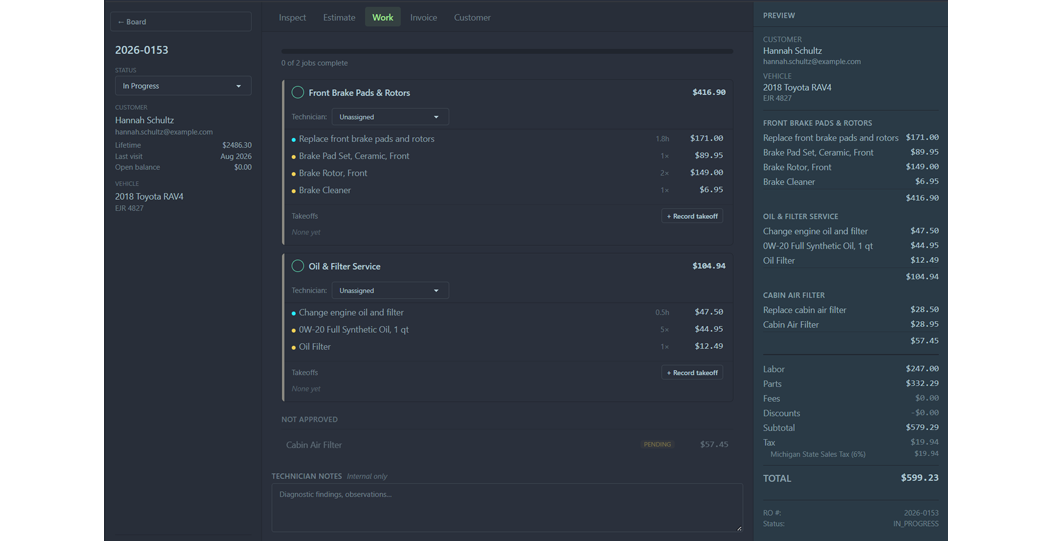This screenshot has height=541, width=1052.
Task: Click sidebar email hannah.schultz@example.com
Action: coord(164,132)
